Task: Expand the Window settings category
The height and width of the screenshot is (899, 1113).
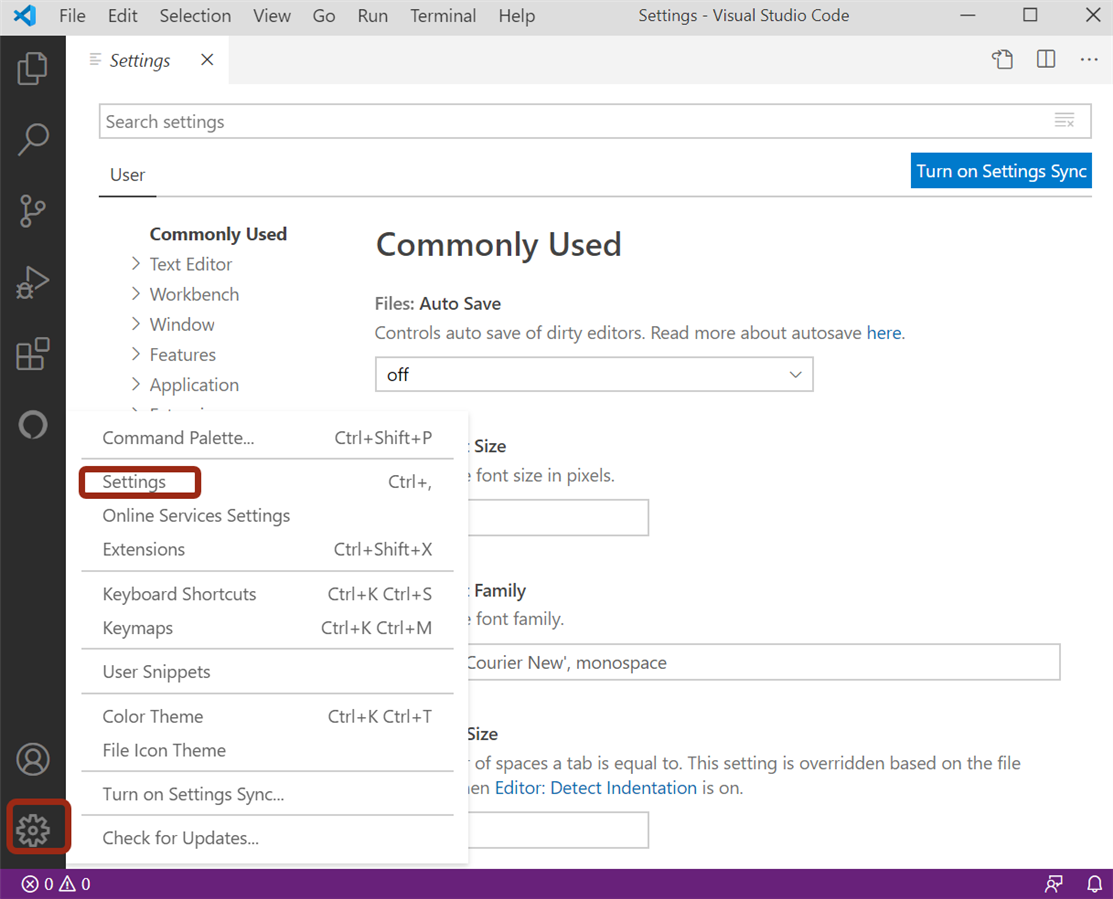Action: 181,325
